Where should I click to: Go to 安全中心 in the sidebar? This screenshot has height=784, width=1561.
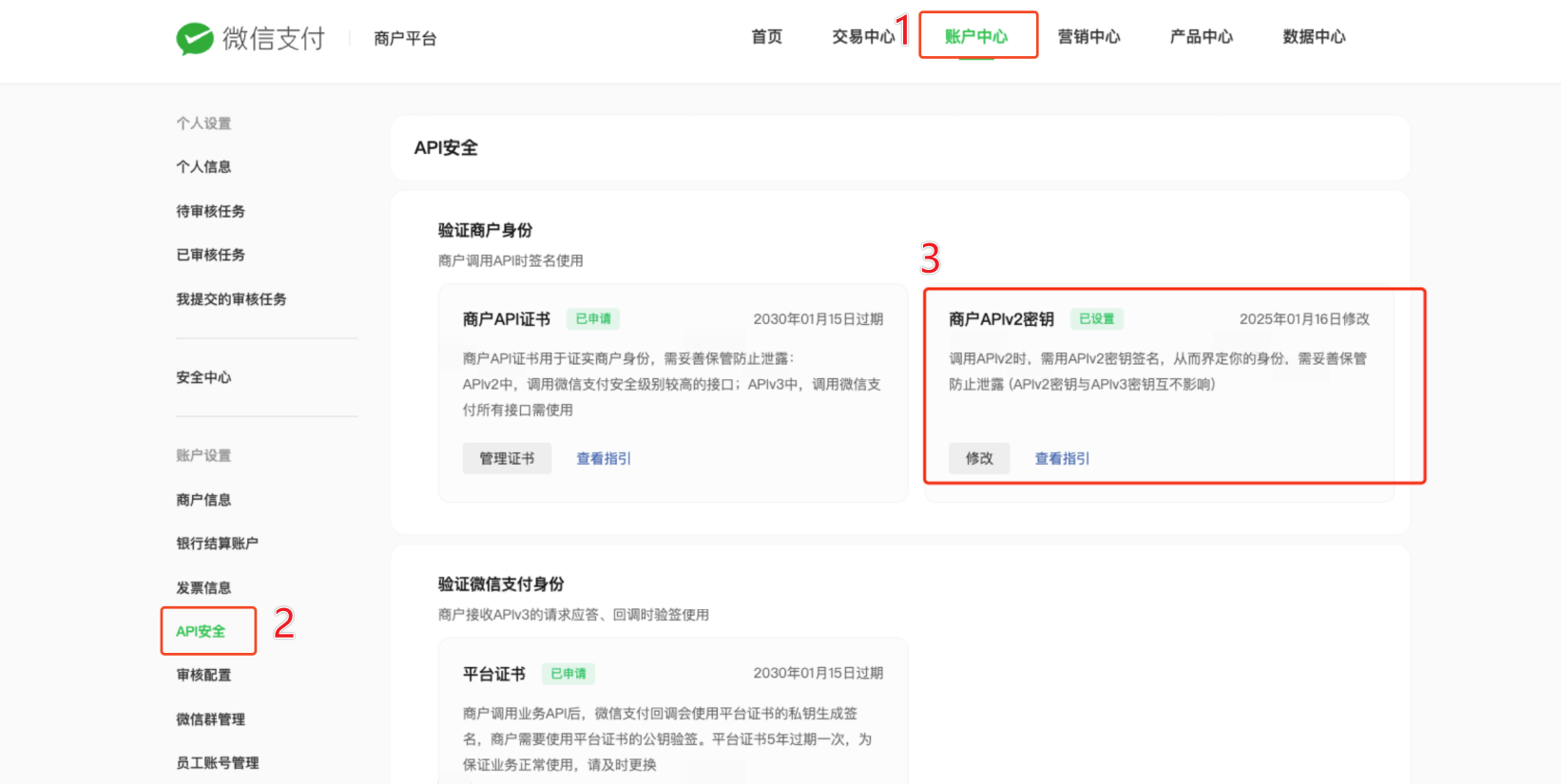(x=203, y=377)
